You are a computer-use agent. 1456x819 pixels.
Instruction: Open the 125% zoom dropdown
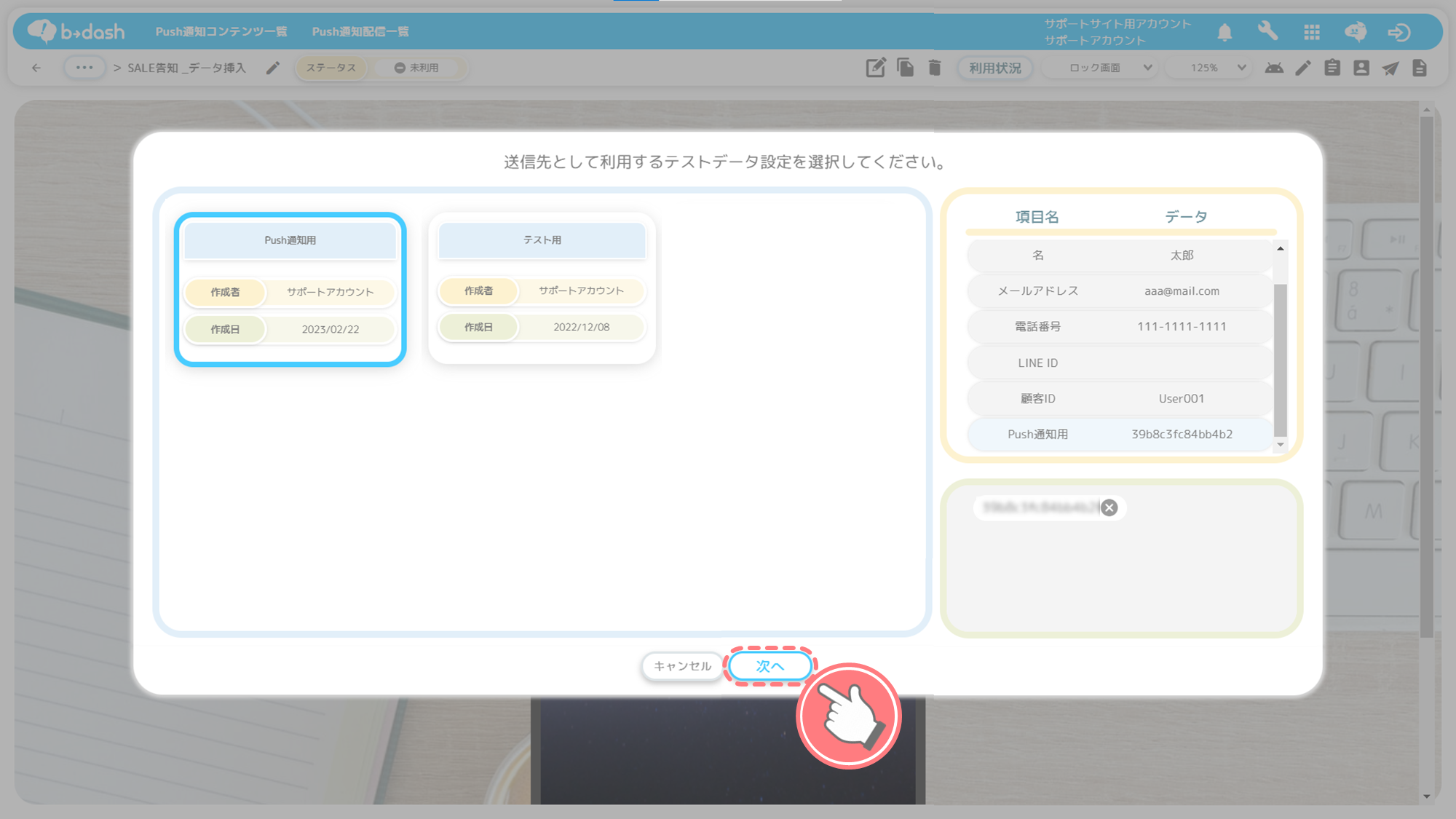[1216, 68]
